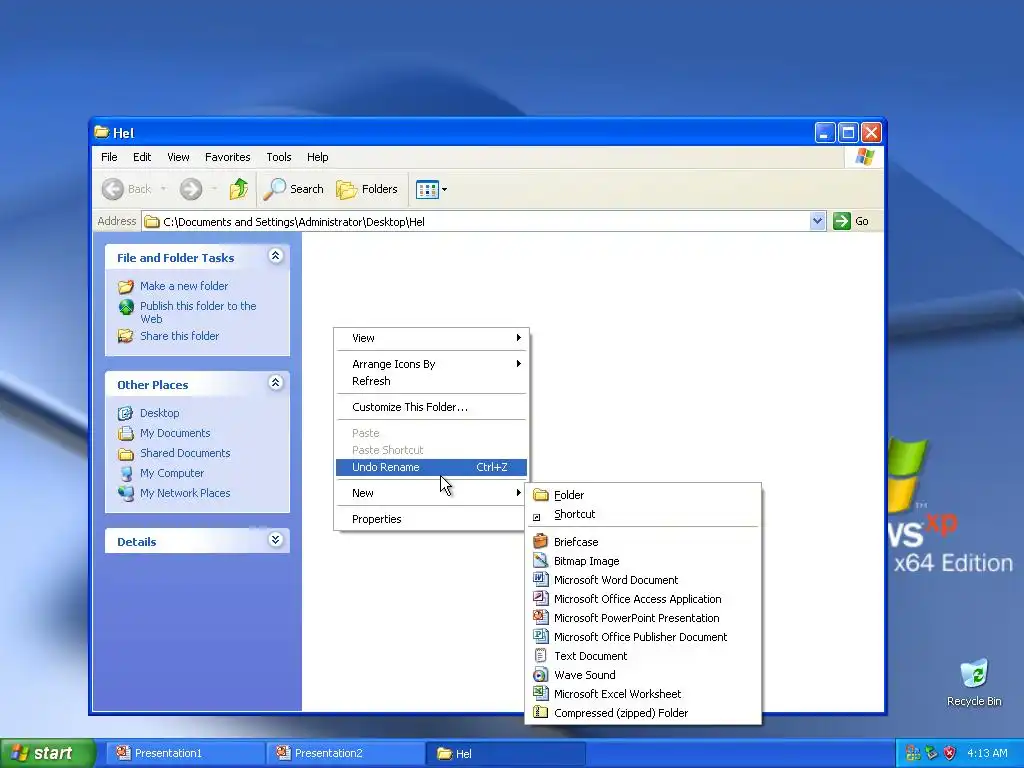
Task: Create new Microsoft Excel Worksheet
Action: [643, 694]
